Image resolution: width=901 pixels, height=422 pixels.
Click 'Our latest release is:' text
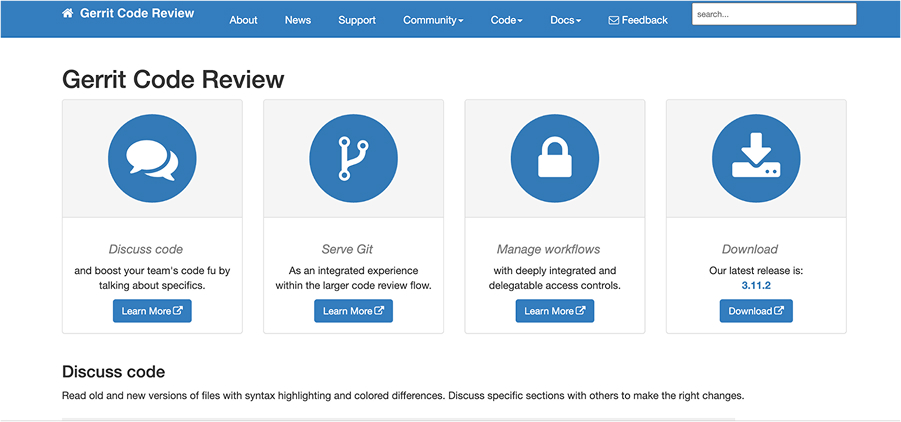point(756,271)
